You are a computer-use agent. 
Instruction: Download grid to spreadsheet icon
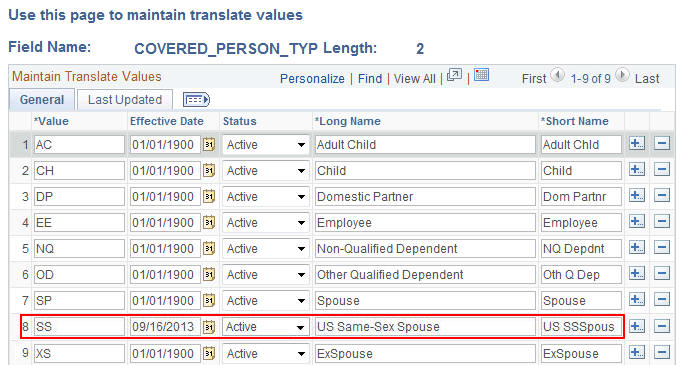point(481,75)
